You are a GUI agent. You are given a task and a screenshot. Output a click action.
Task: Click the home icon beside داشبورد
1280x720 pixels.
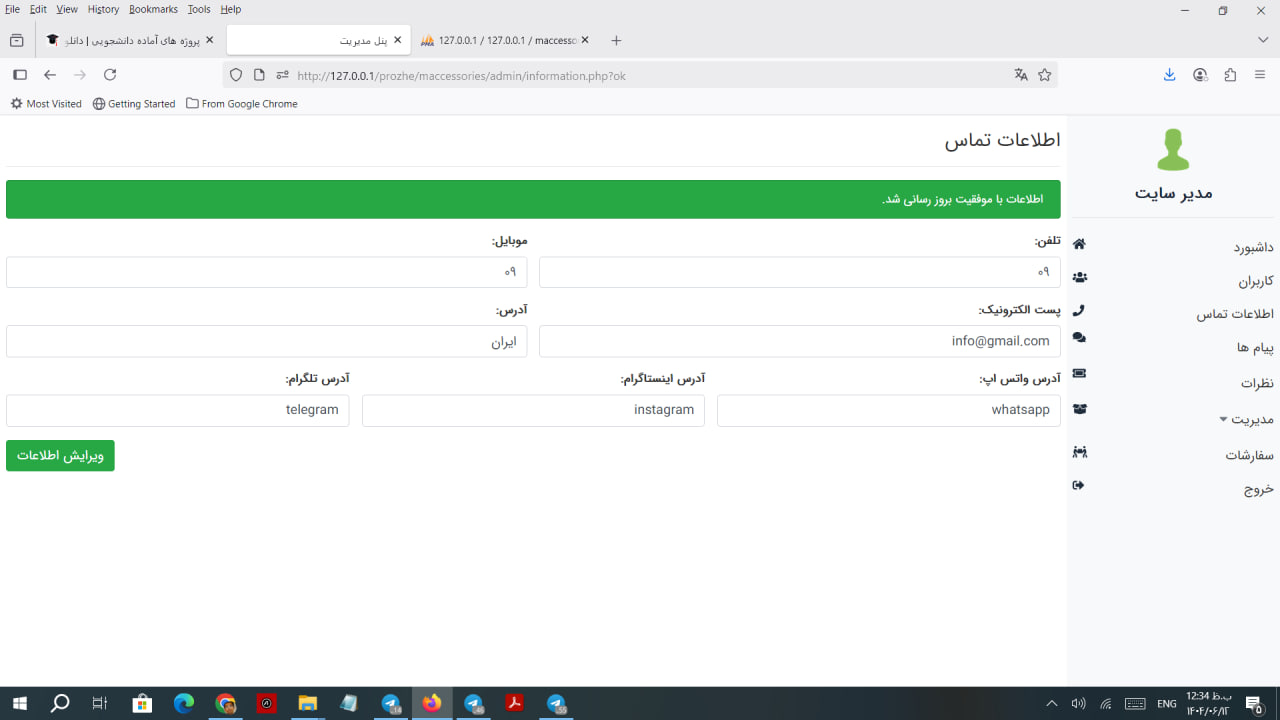tap(1079, 244)
